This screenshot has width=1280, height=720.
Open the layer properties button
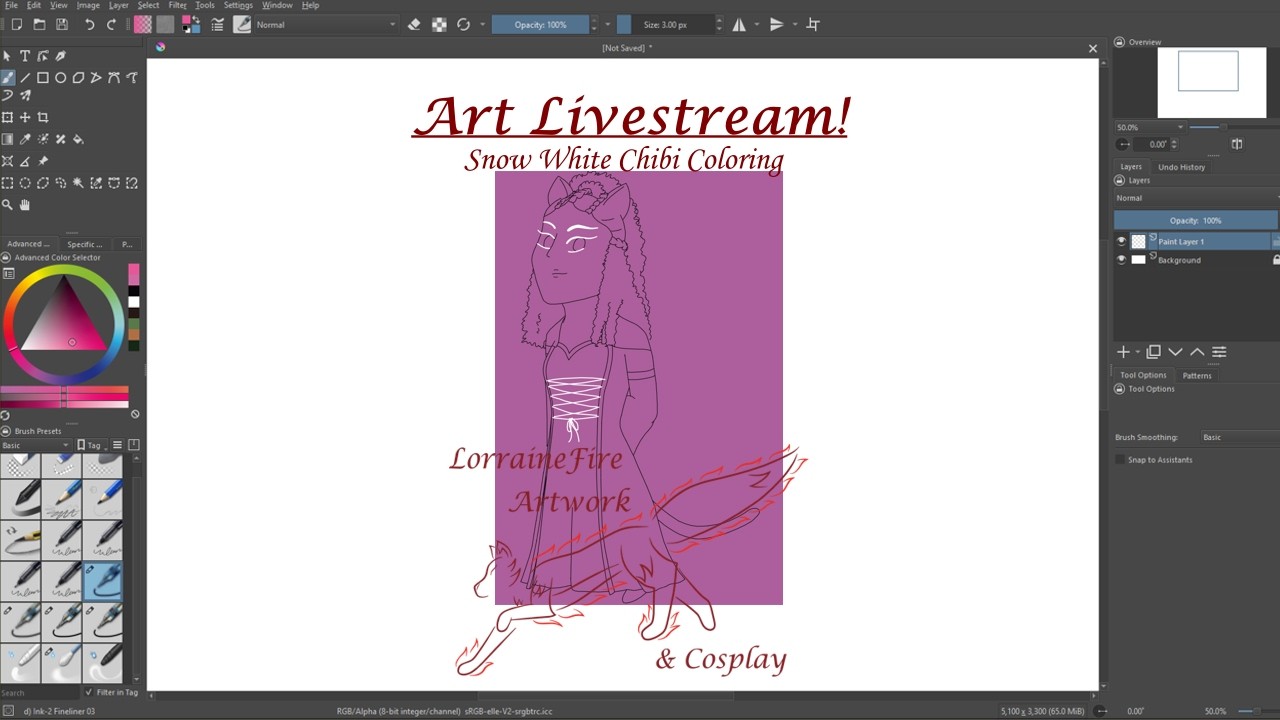point(1219,352)
